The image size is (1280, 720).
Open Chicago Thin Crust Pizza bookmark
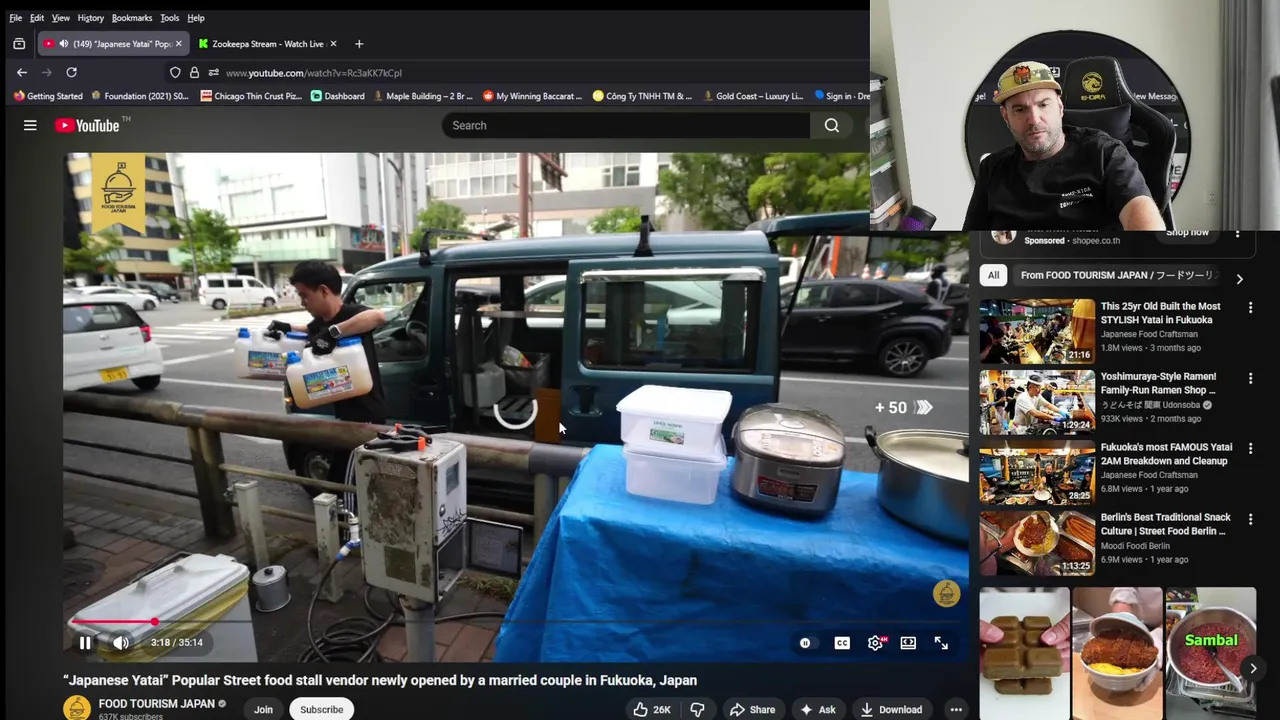pos(251,96)
